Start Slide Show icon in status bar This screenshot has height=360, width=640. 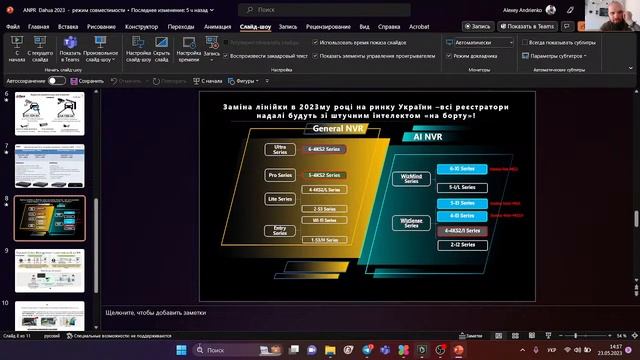(548, 336)
